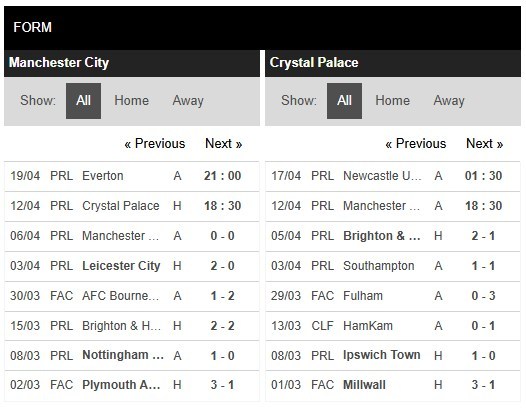Go to Next Manchester City fixtures

223,144
